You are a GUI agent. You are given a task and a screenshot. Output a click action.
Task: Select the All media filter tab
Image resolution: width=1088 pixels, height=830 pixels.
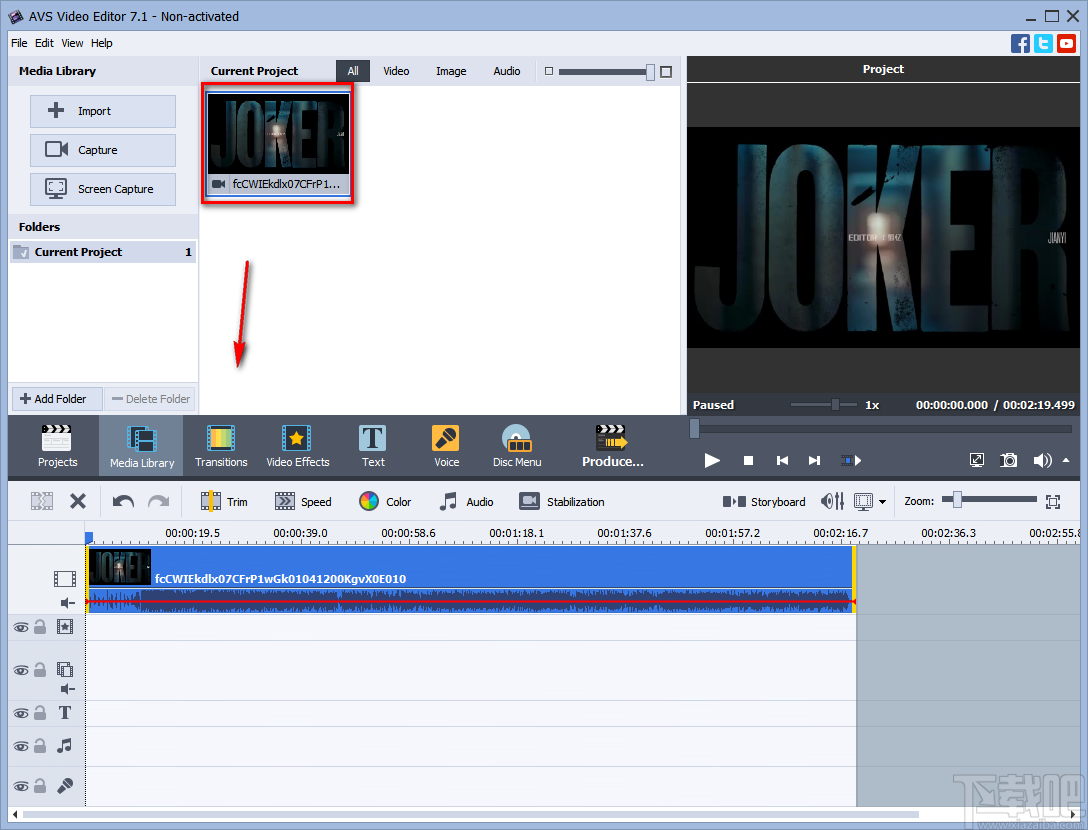pyautogui.click(x=353, y=71)
